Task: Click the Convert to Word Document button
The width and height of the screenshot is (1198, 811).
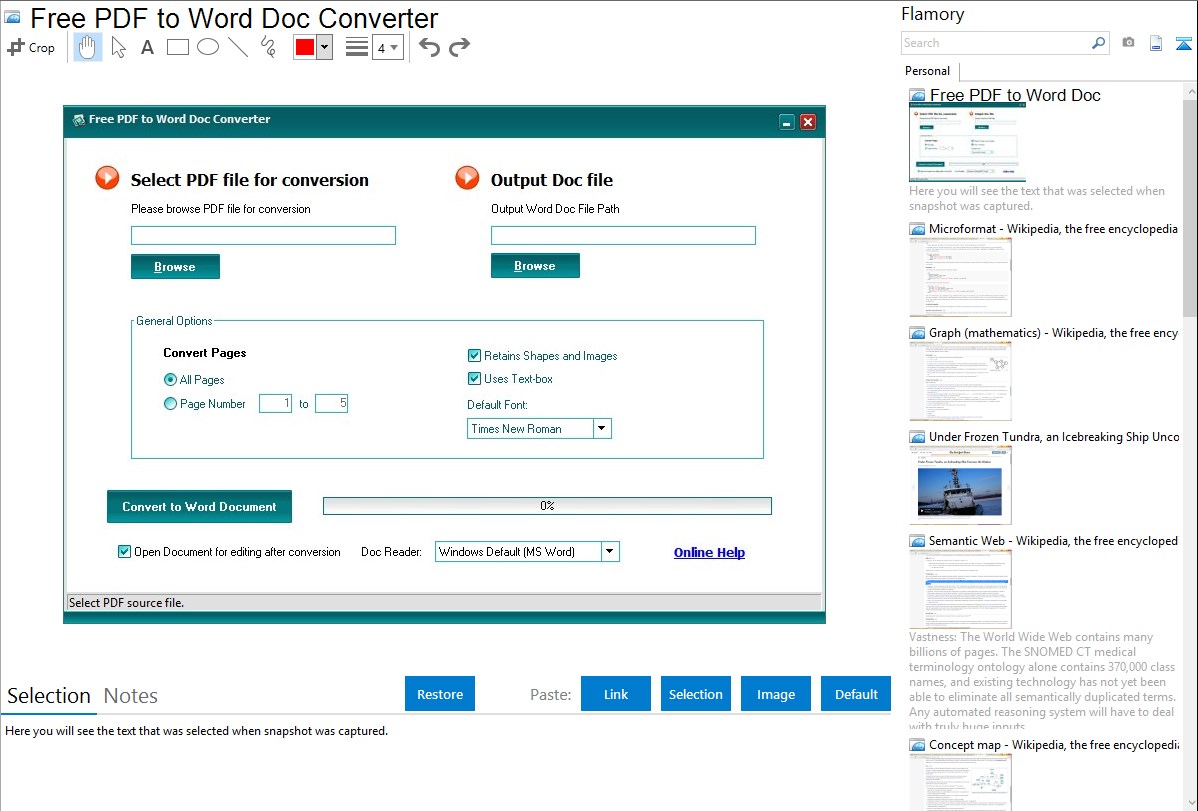Action: tap(199, 507)
